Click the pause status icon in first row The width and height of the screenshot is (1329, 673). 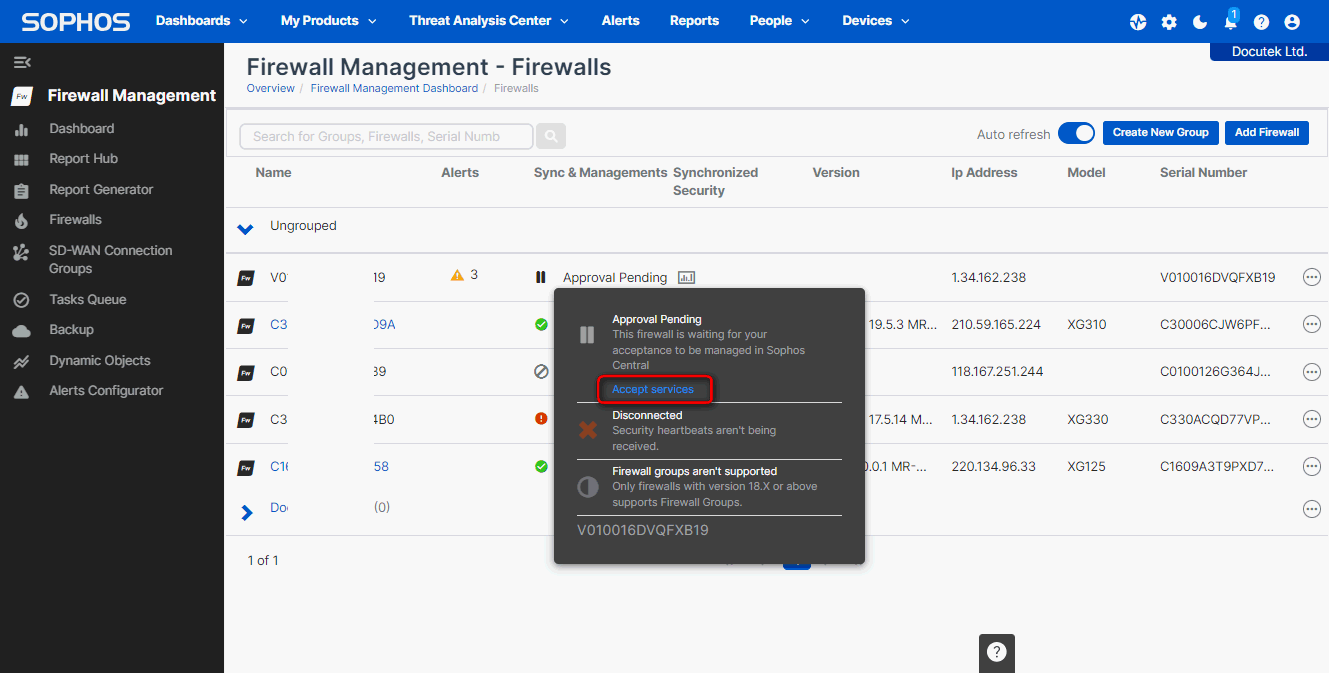[x=541, y=277]
